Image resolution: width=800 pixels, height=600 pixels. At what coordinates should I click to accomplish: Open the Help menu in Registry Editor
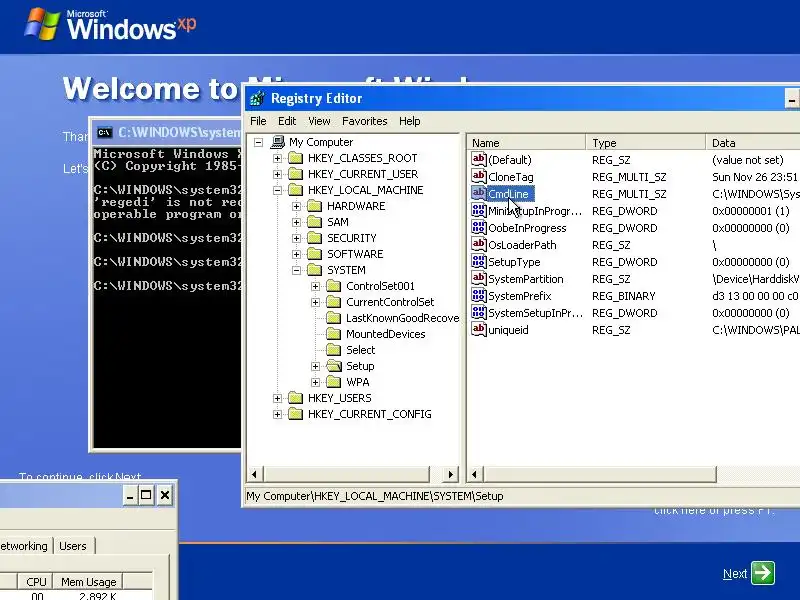[409, 121]
